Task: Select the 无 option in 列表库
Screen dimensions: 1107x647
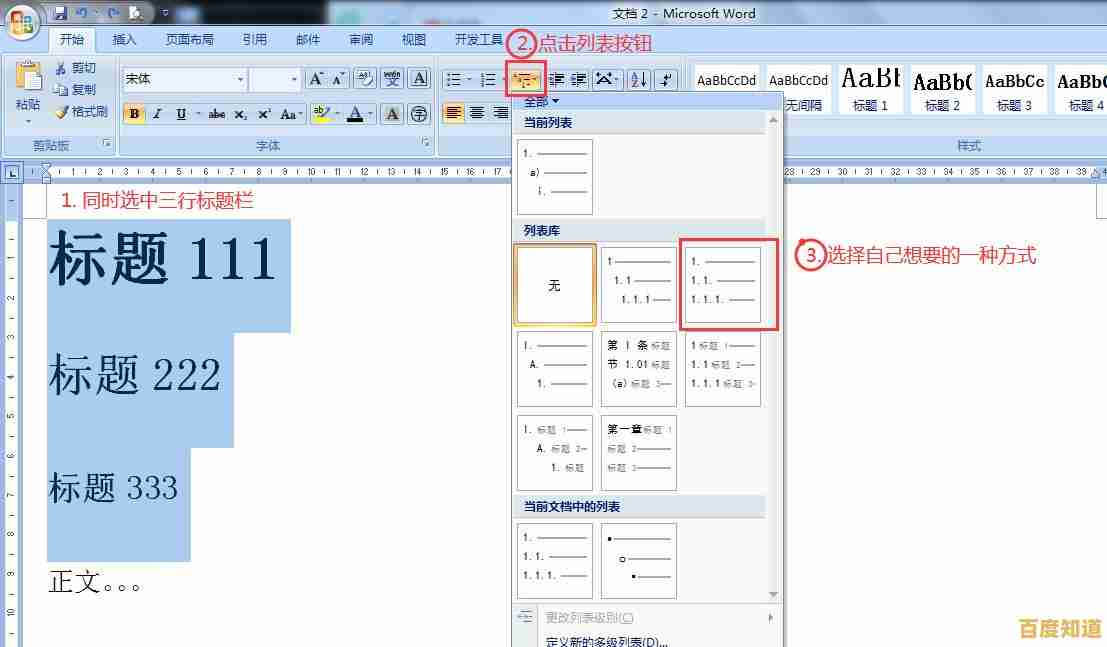Action: (554, 283)
